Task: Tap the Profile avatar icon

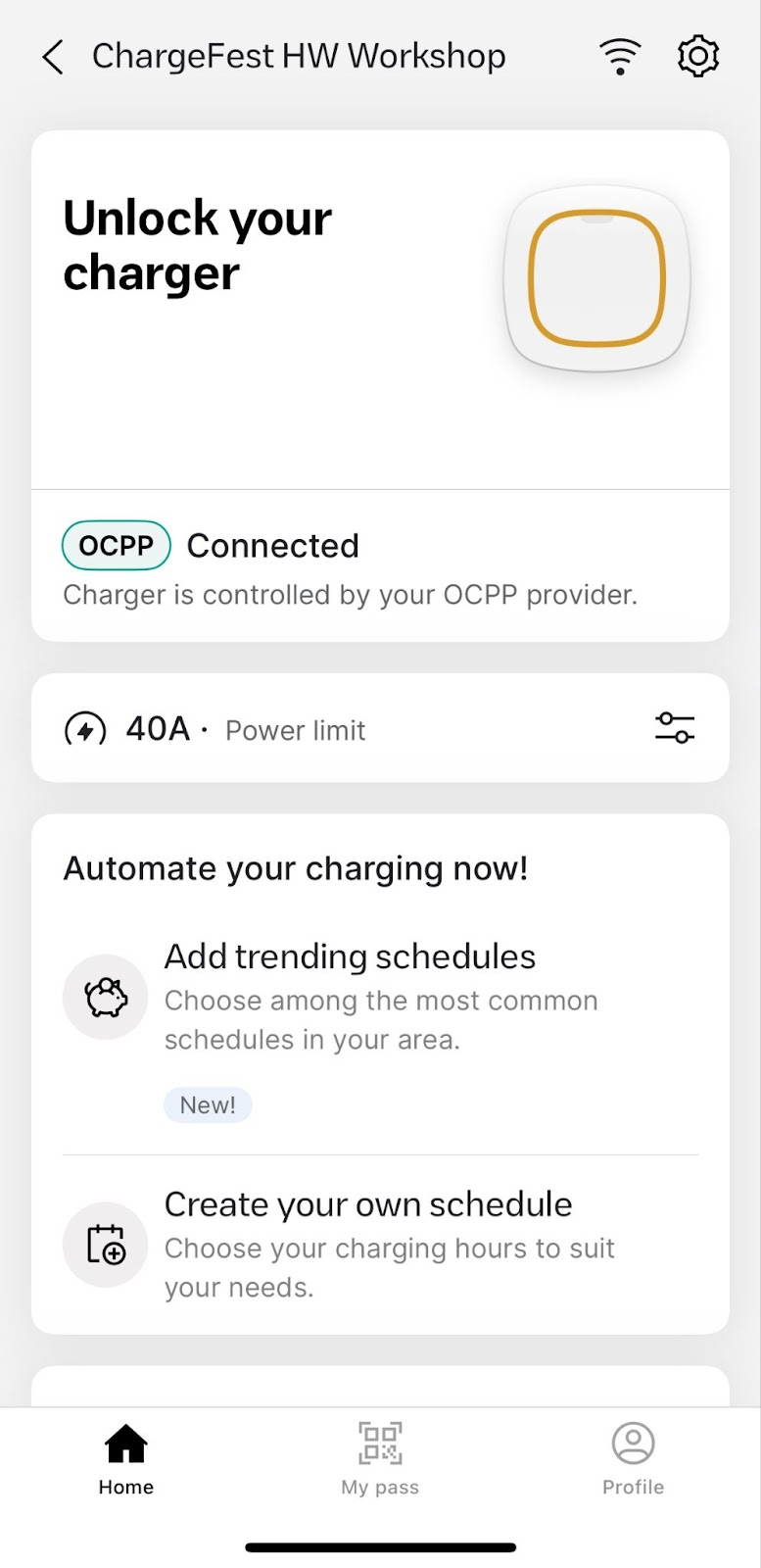Action: (633, 1444)
